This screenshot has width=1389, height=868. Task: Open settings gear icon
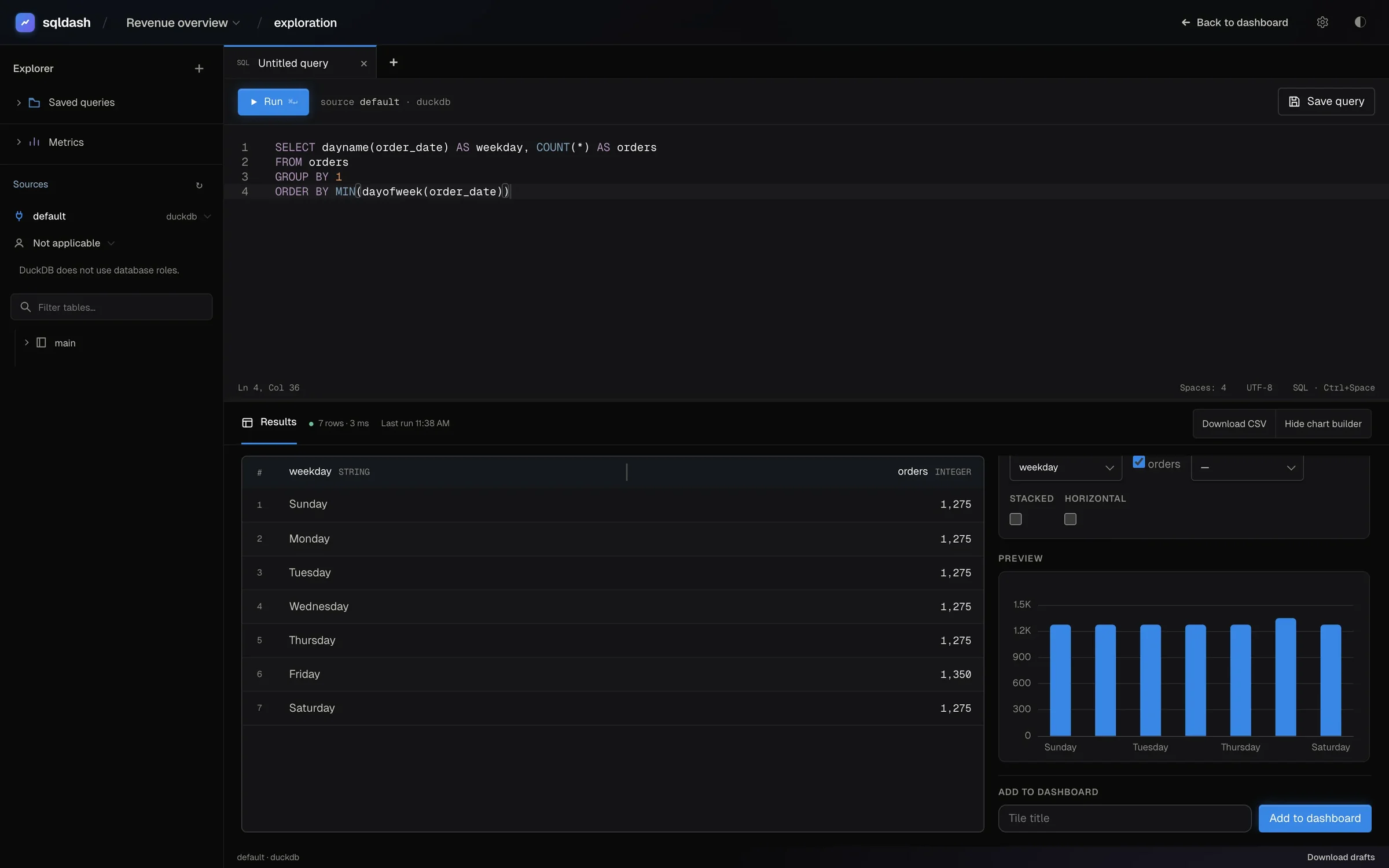point(1322,23)
